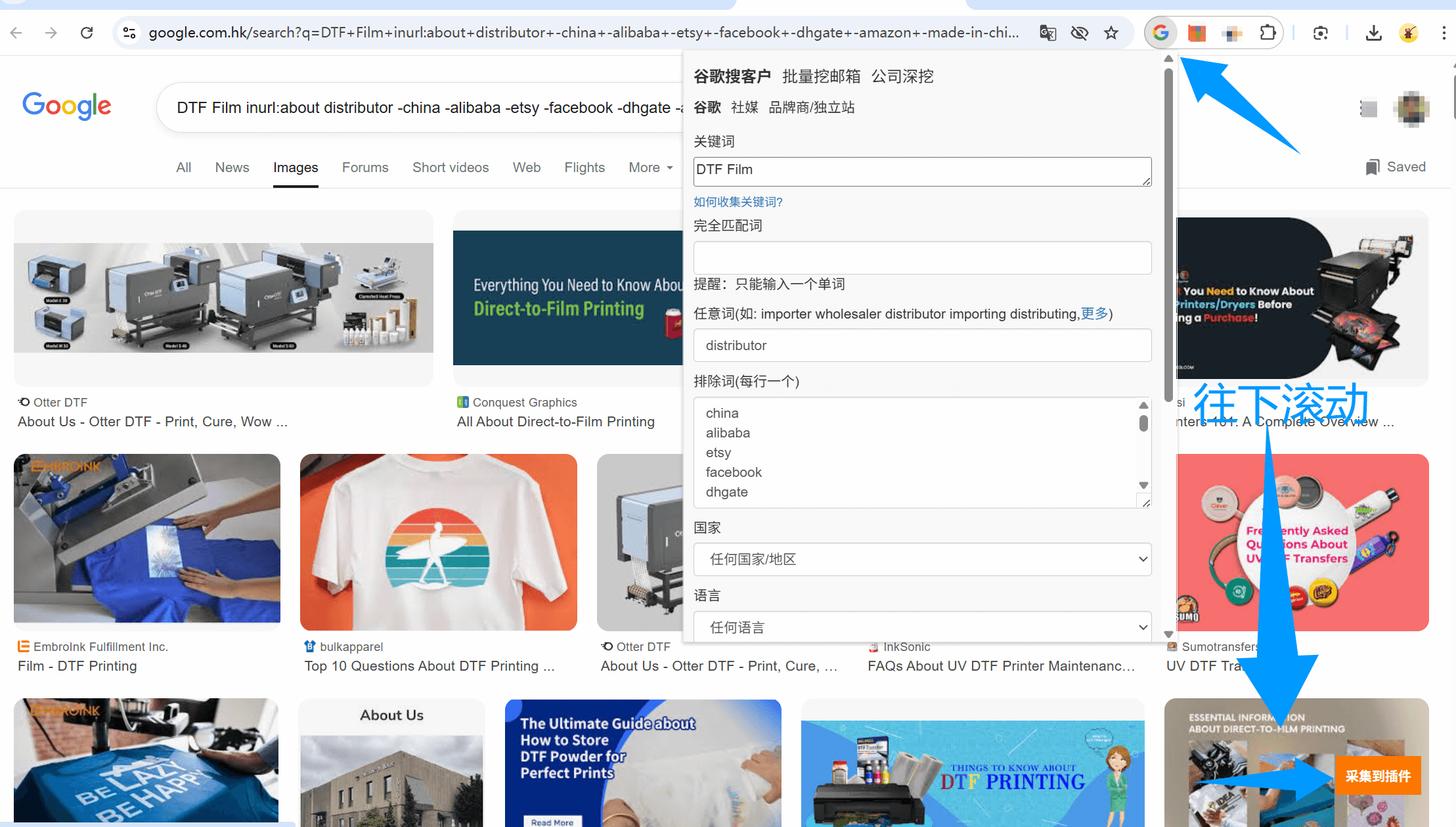1456x827 pixels.
Task: Click the Google Lens screen search icon
Action: 1321,33
